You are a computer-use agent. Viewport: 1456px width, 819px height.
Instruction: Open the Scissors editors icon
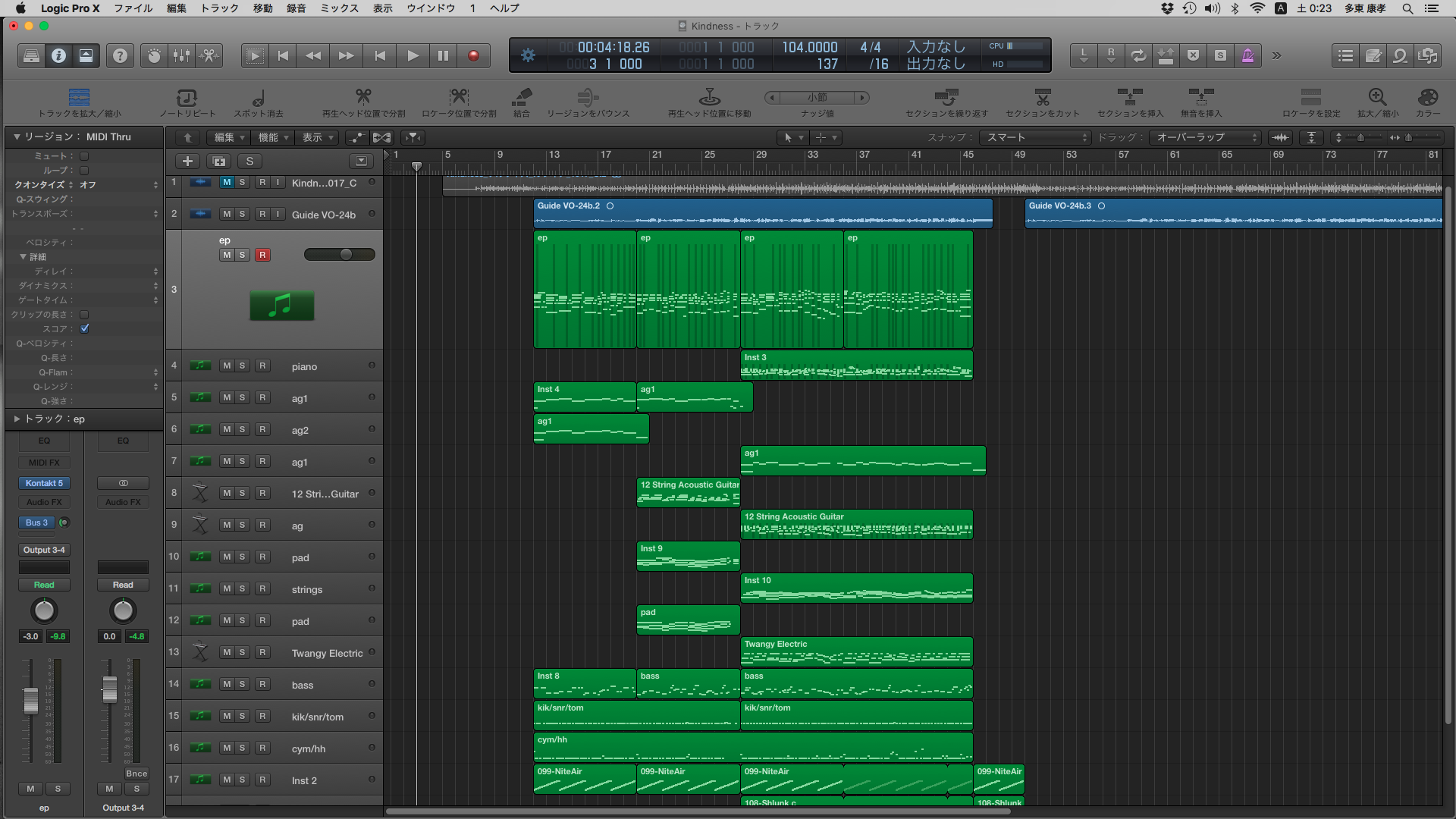click(209, 55)
